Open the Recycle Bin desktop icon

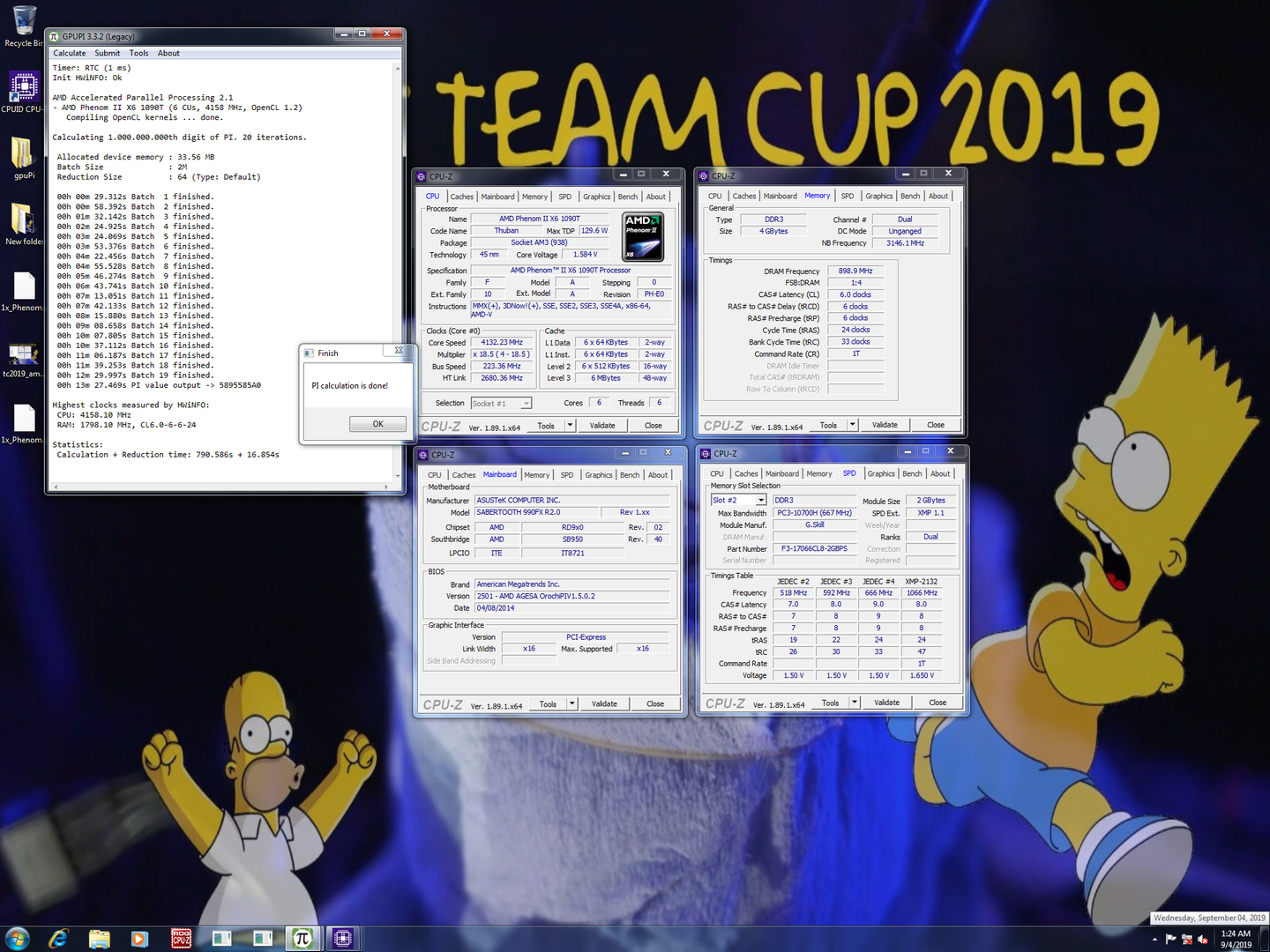[23, 26]
